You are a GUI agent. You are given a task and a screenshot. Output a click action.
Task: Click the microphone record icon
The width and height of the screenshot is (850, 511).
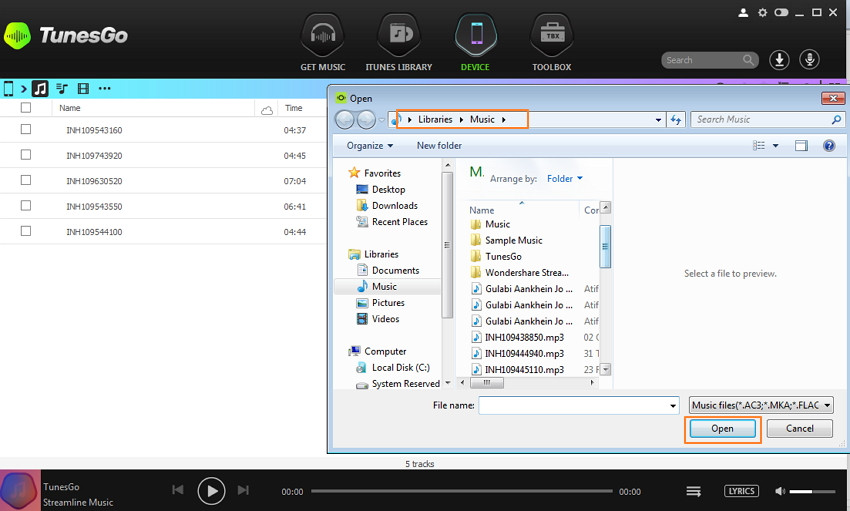pos(809,60)
